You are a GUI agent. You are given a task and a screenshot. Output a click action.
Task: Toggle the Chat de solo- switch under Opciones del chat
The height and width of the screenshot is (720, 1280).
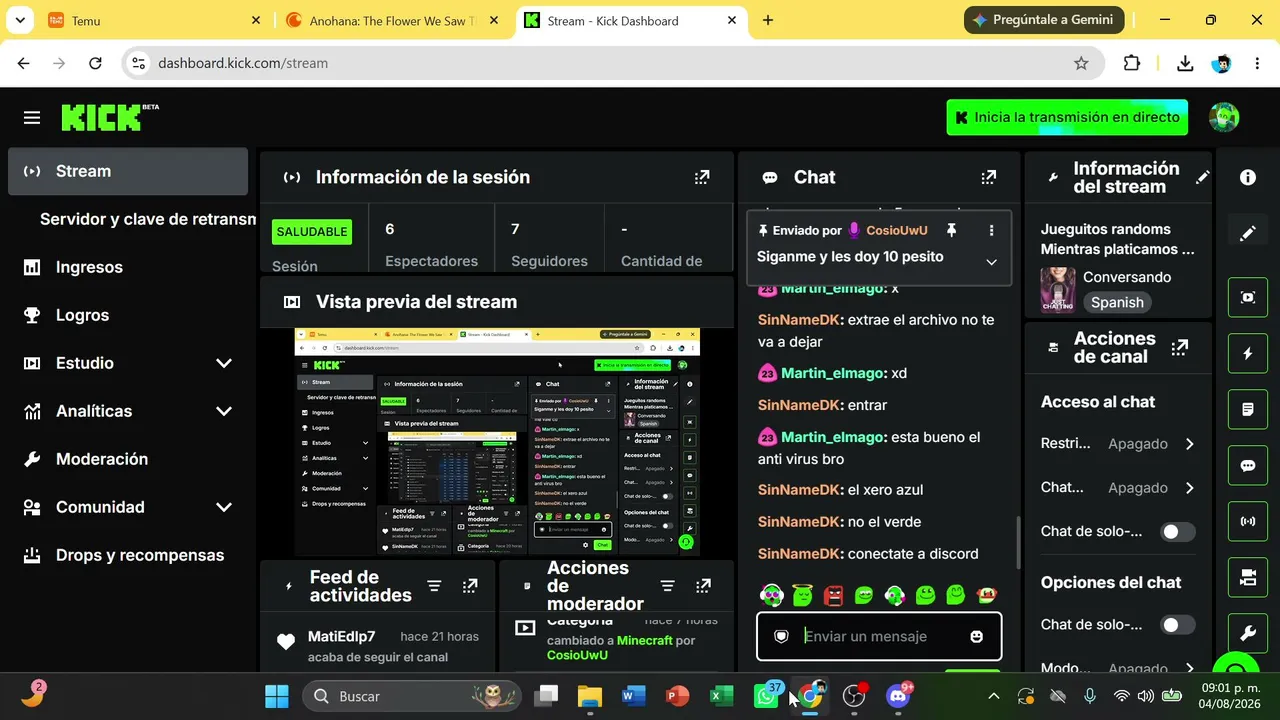point(1177,625)
